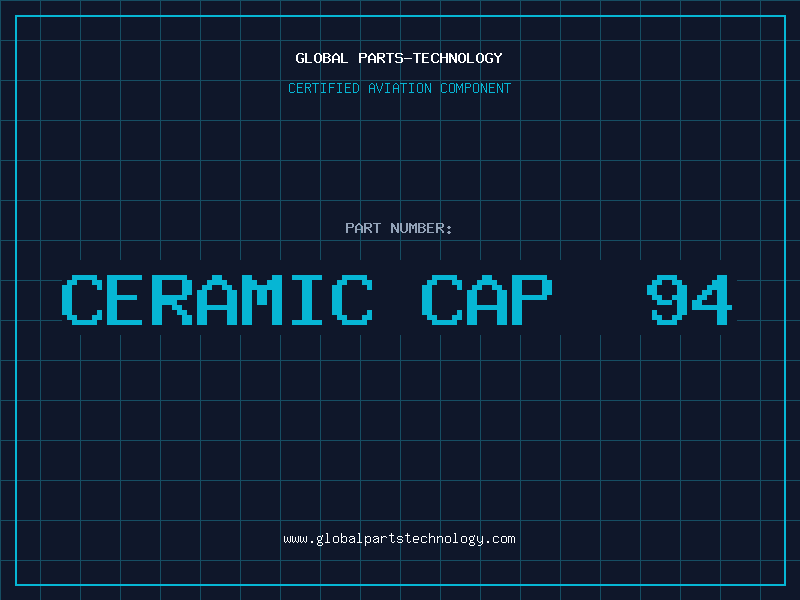Click the word NUMBER: in the label
The width and height of the screenshot is (800, 600).
click(421, 228)
